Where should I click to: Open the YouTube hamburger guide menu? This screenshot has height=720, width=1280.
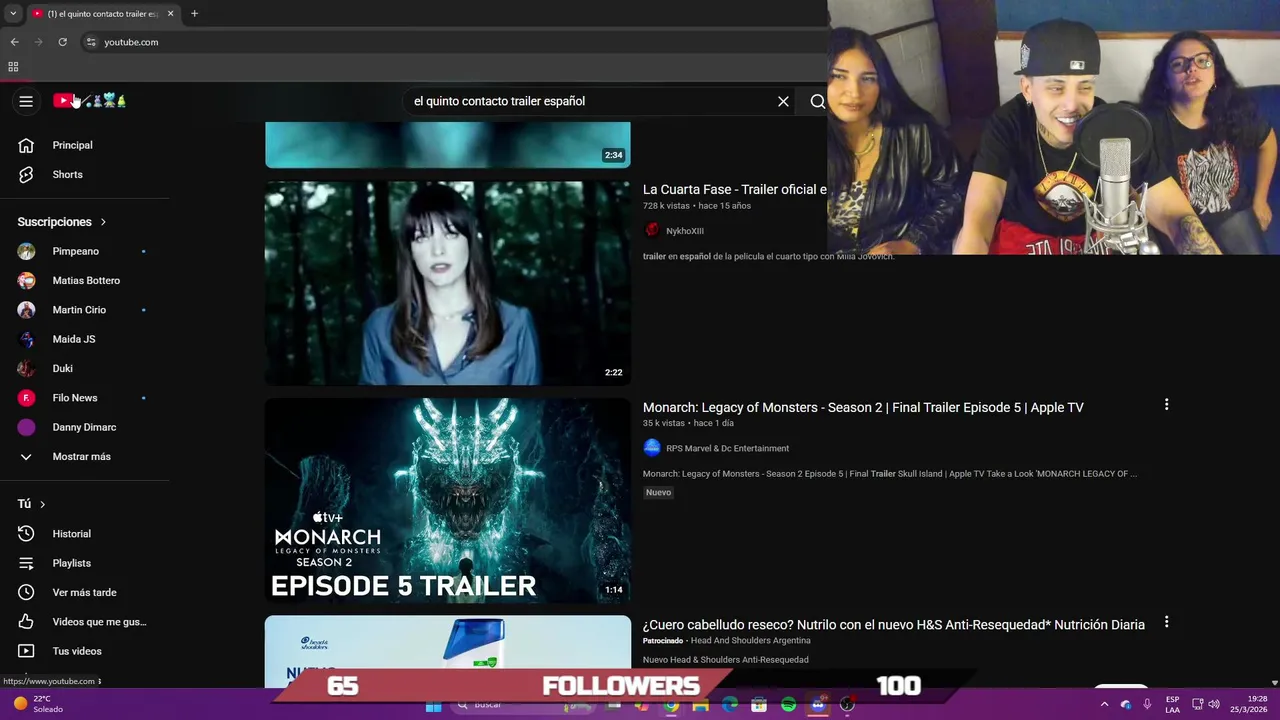26,101
